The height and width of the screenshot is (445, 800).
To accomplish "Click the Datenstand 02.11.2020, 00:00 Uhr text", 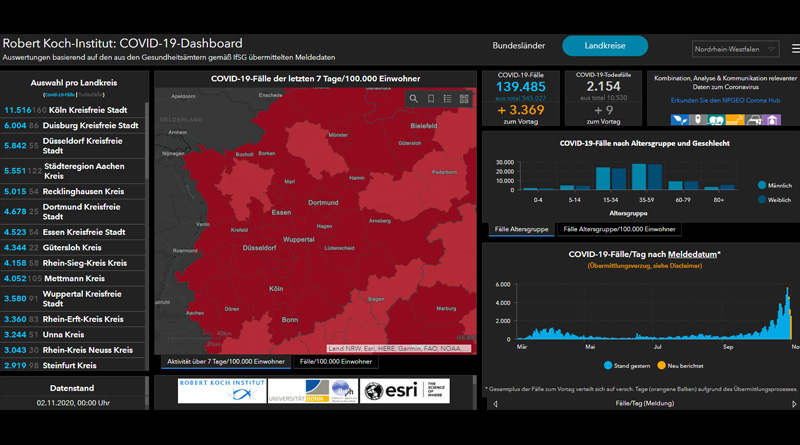I will (73, 403).
